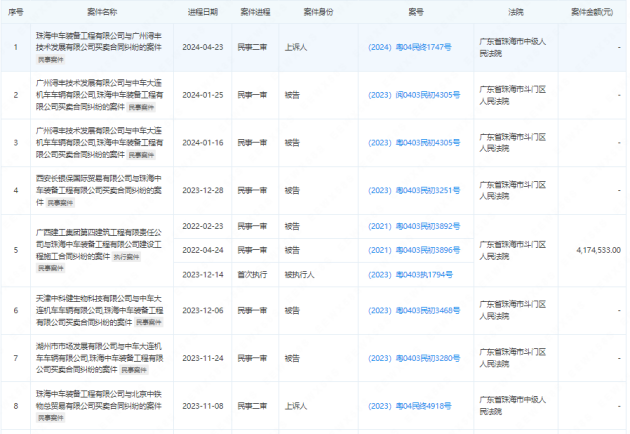The height and width of the screenshot is (434, 630).
Task: Select case name 天津中科健生物科技有限公司 in row 6
Action: (99, 311)
